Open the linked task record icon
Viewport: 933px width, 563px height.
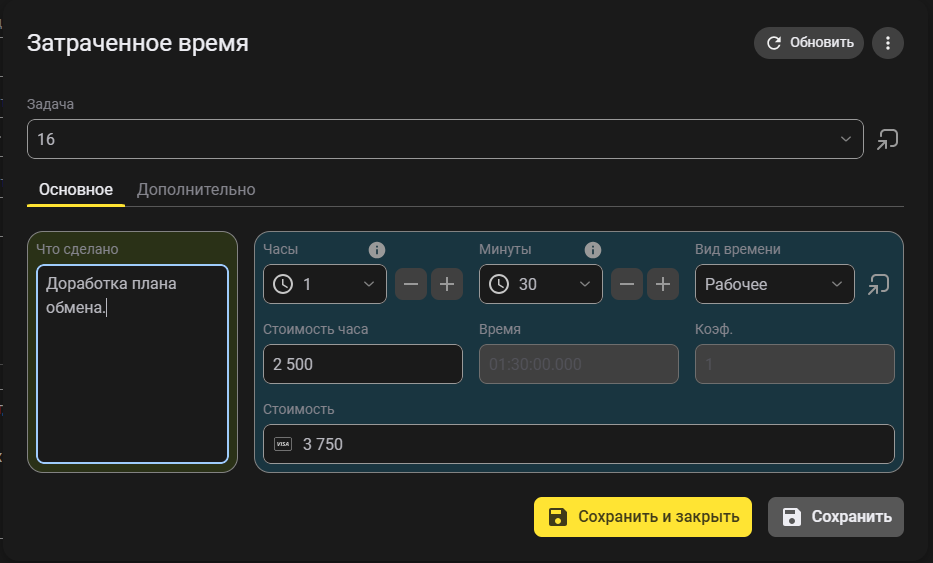pos(887,140)
